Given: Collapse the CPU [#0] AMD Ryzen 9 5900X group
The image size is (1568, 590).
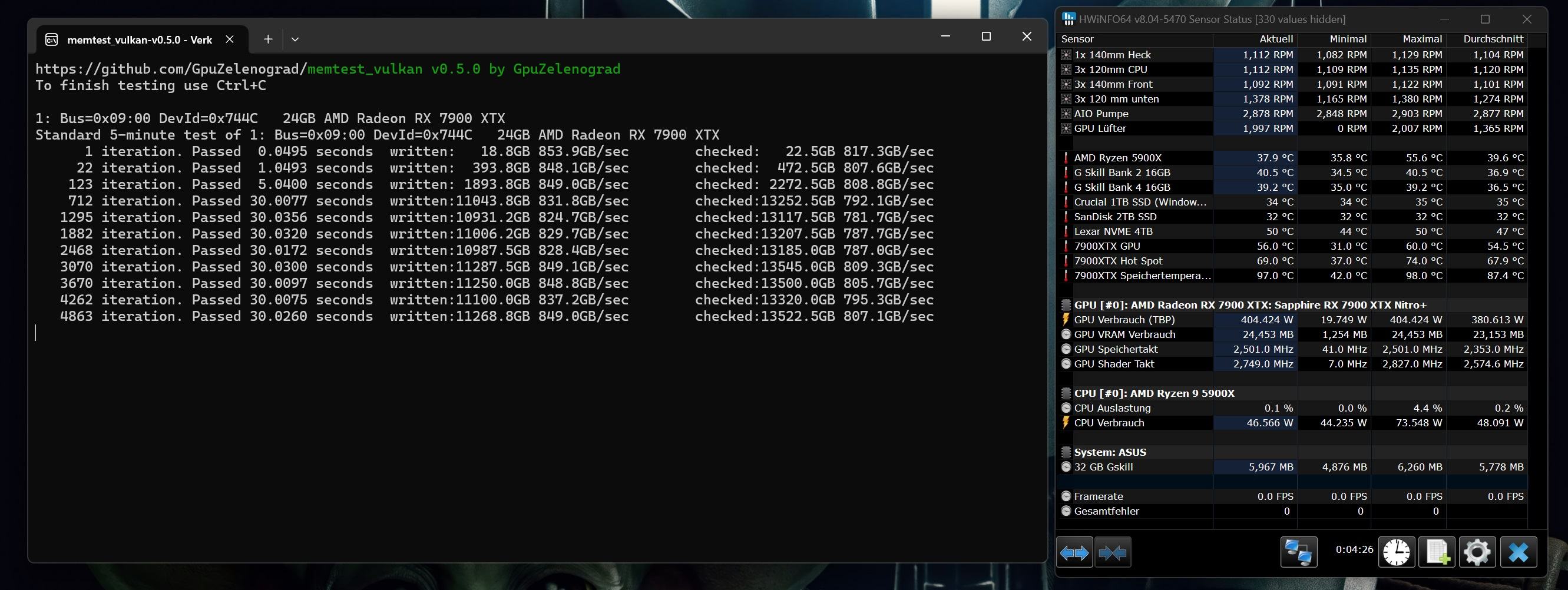Looking at the screenshot, I should click(x=1066, y=393).
